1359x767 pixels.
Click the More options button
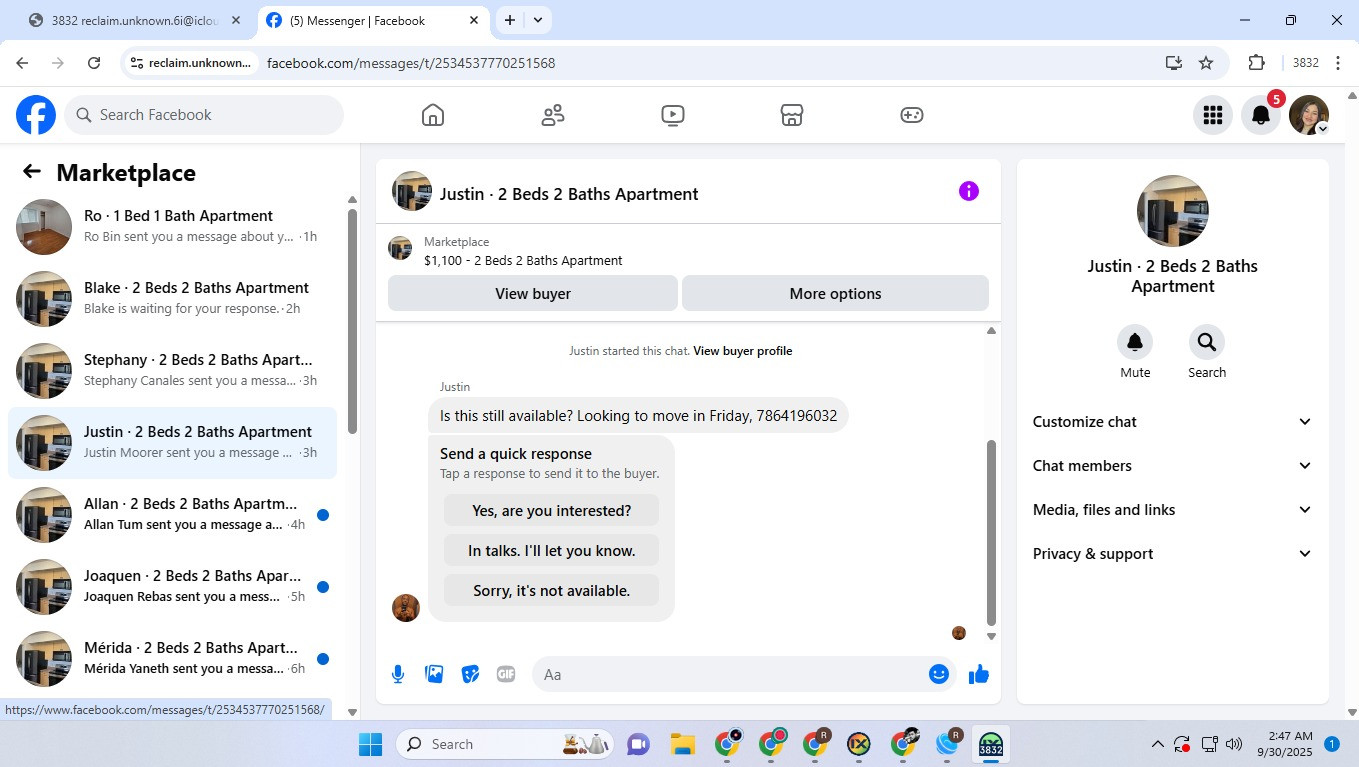[835, 293]
